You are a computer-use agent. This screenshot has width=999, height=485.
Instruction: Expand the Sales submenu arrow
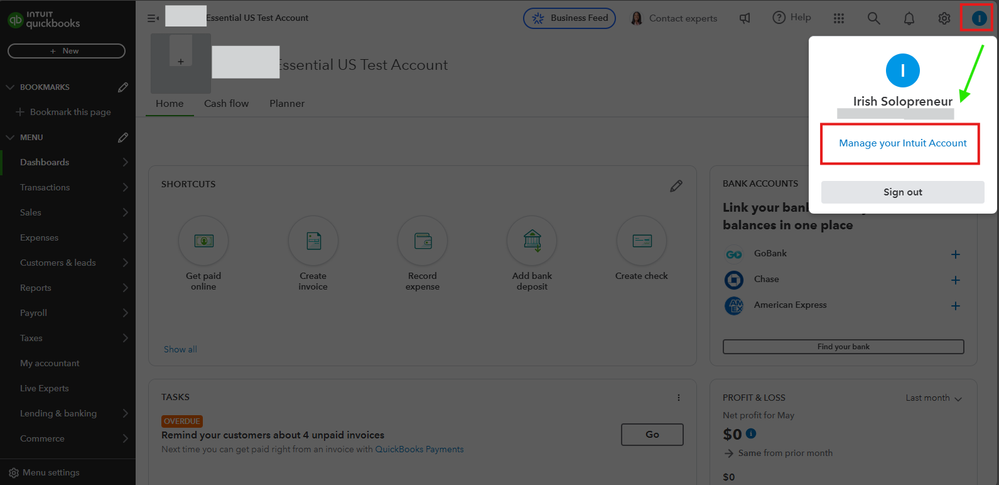(125, 213)
